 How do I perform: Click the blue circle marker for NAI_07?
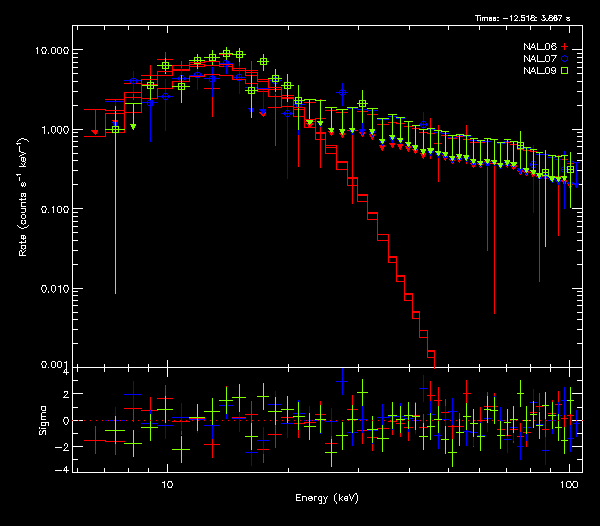(565, 60)
